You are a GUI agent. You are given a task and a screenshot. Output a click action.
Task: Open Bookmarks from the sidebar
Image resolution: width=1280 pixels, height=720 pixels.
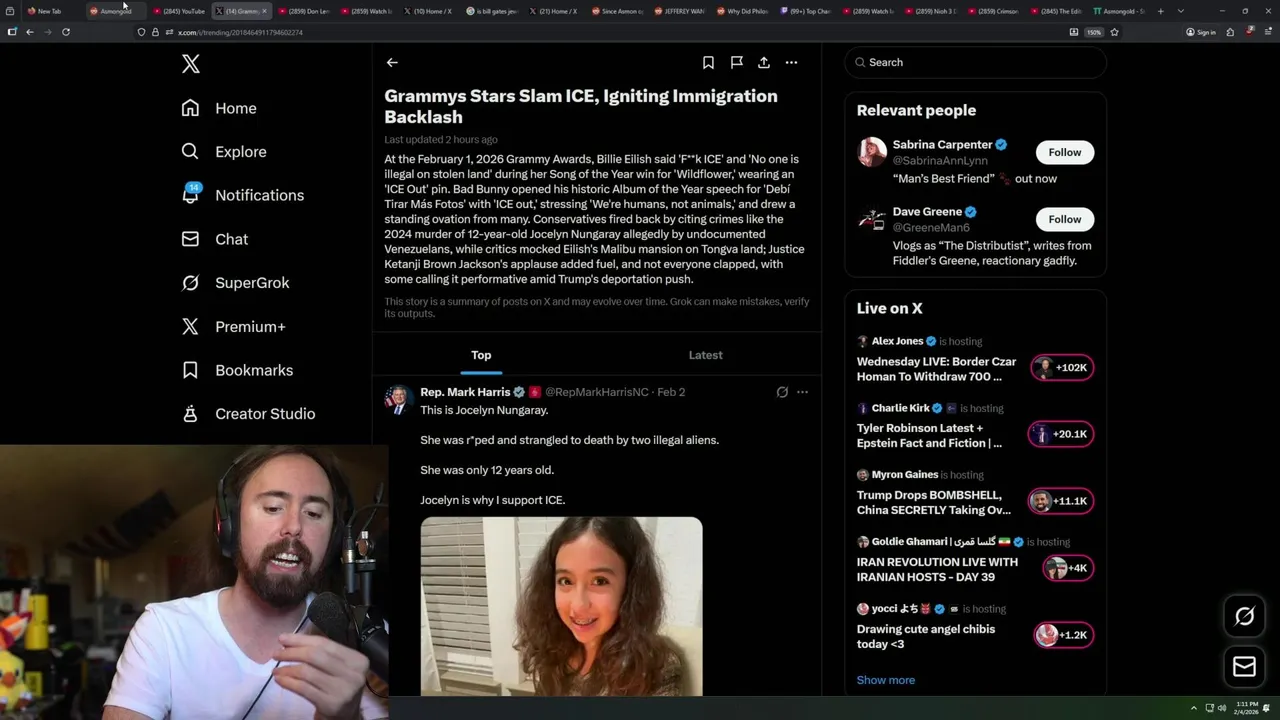point(237,370)
